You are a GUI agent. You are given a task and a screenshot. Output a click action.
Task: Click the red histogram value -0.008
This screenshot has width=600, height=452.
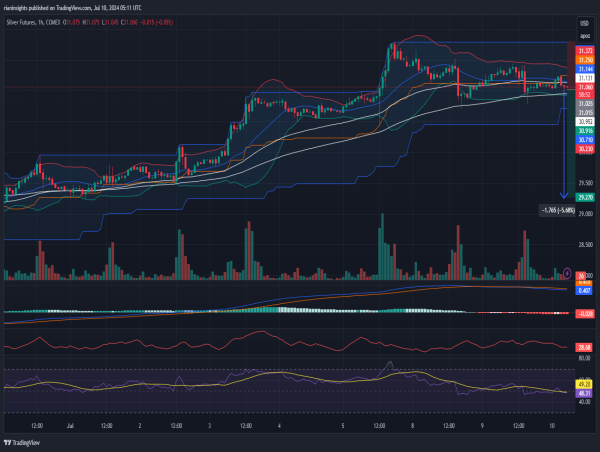point(585,314)
